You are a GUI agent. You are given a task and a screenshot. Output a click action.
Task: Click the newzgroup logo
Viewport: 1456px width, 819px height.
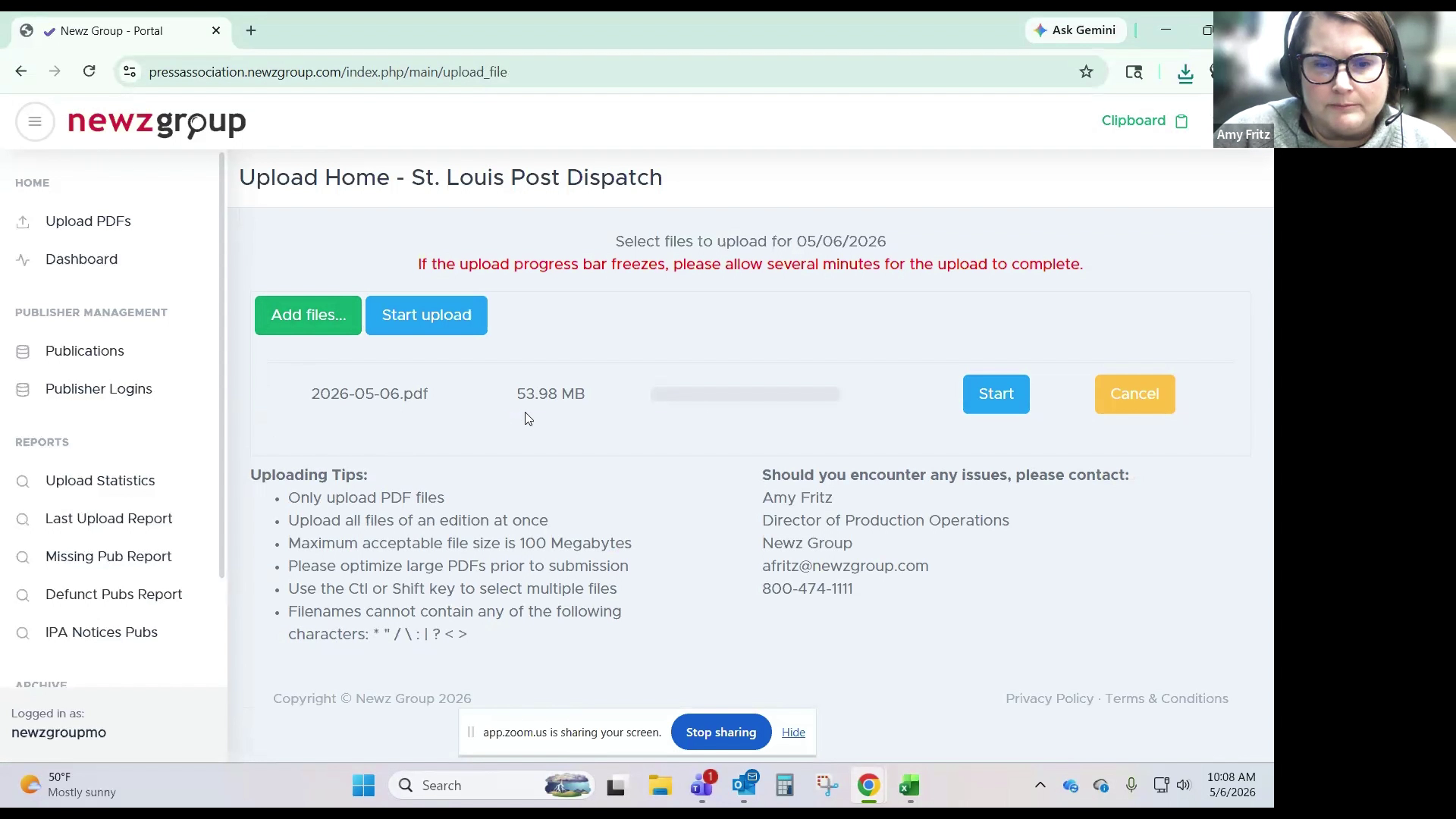[x=157, y=124]
